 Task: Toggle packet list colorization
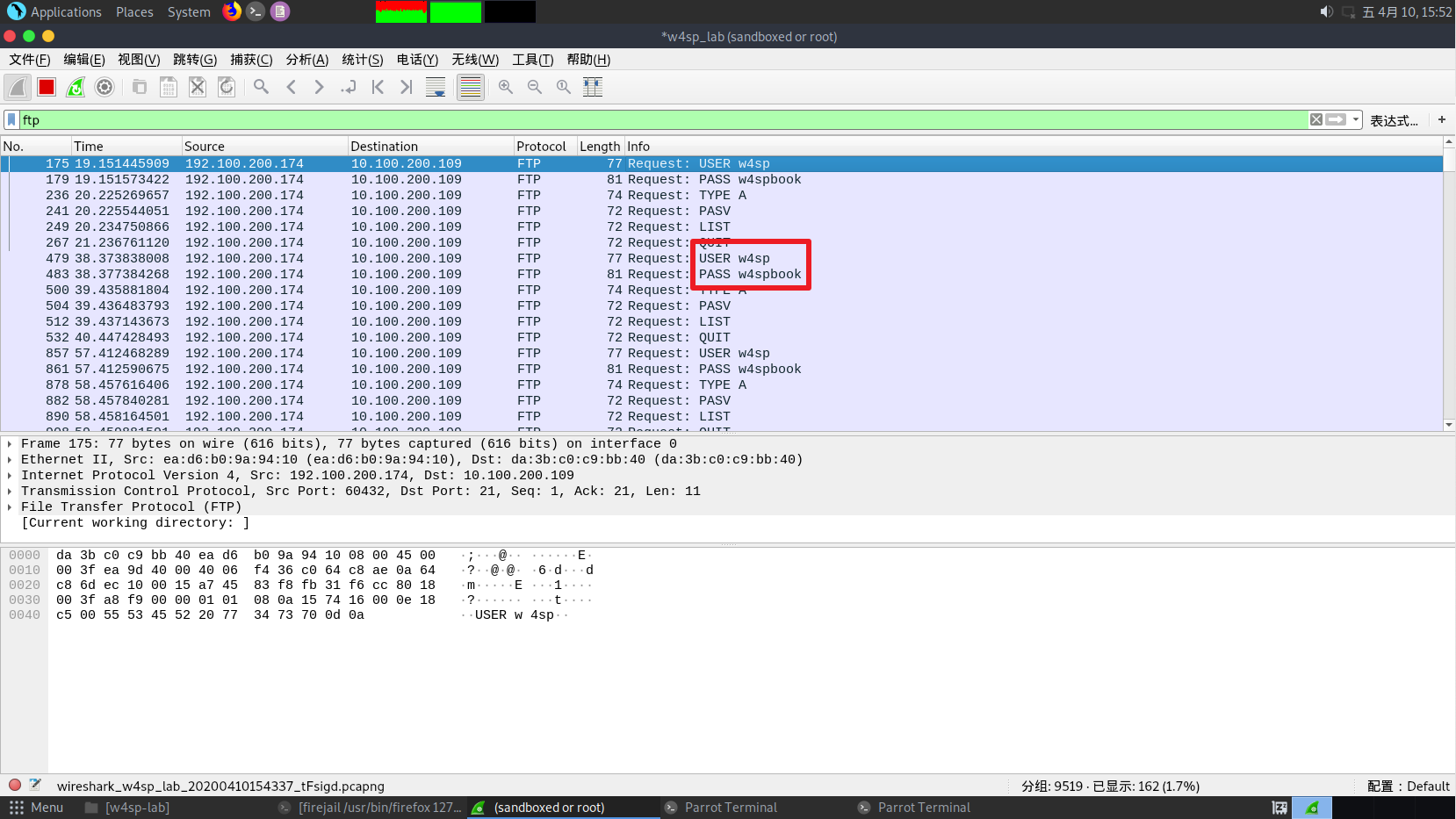click(471, 87)
